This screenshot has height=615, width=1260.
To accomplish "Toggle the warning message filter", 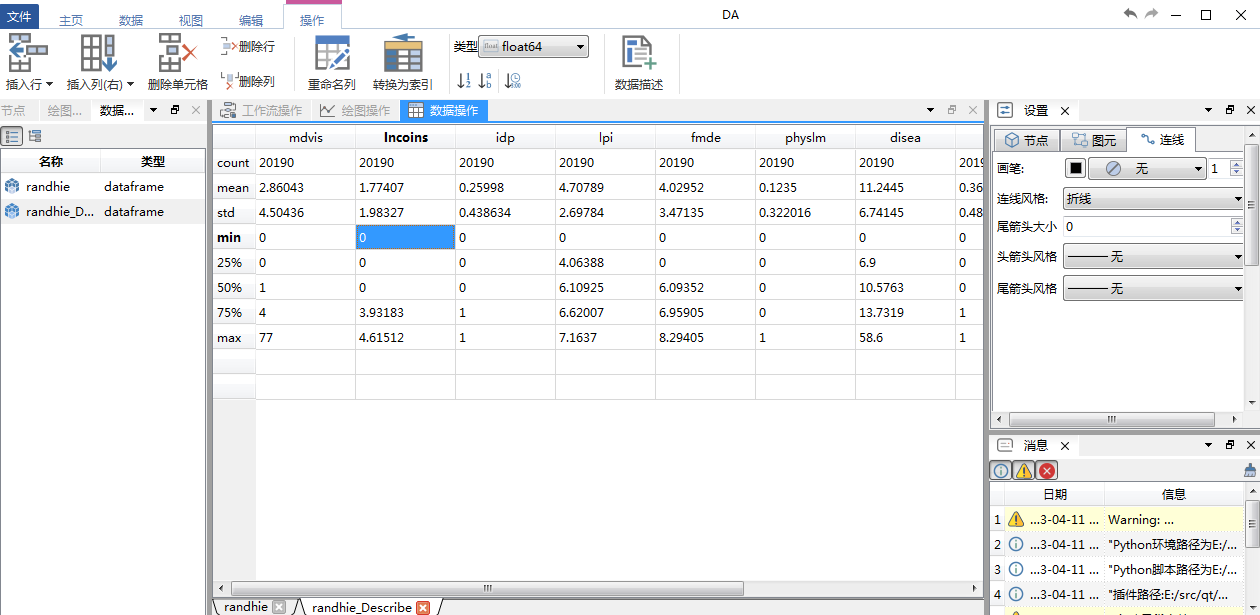I will pos(1024,471).
